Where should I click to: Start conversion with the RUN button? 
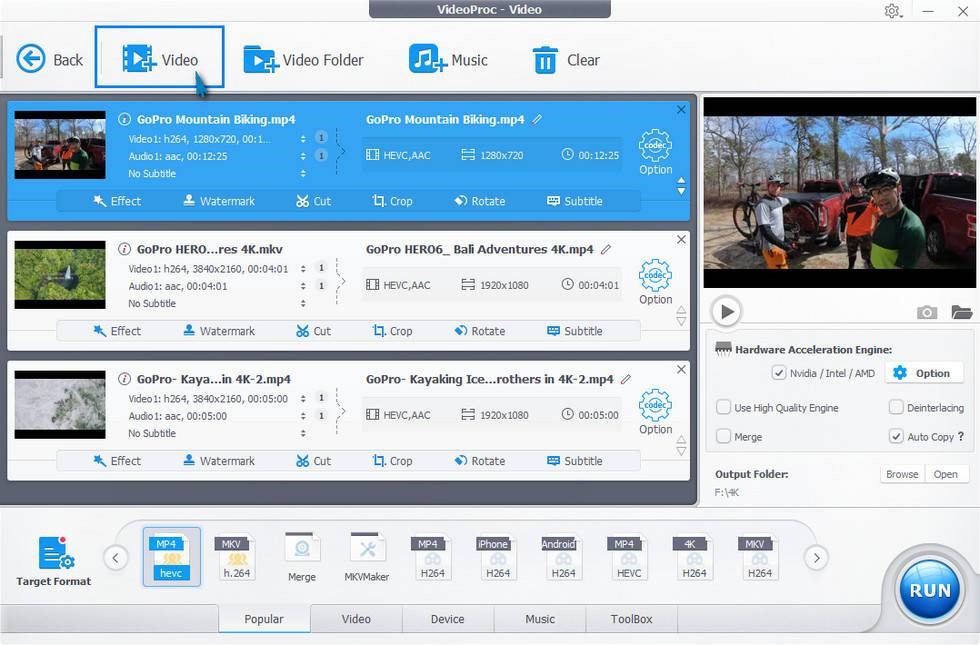(929, 590)
